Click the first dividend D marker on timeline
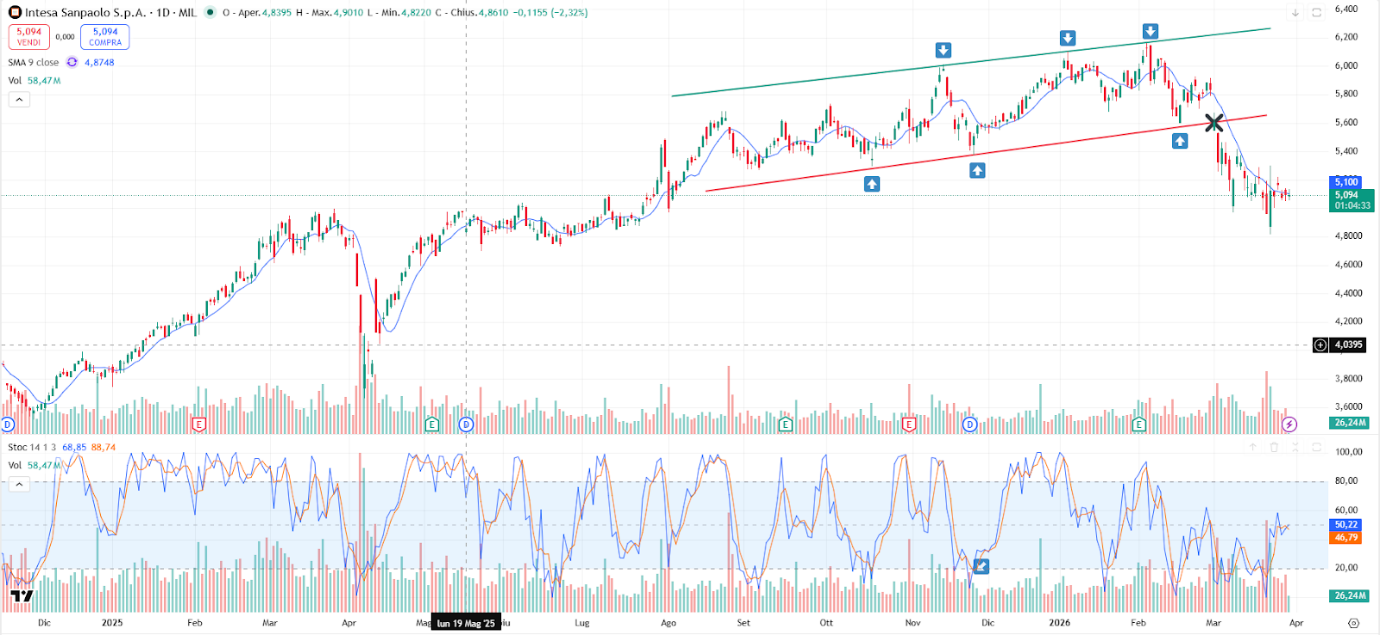The height and width of the screenshot is (635, 1380). pos(9,424)
